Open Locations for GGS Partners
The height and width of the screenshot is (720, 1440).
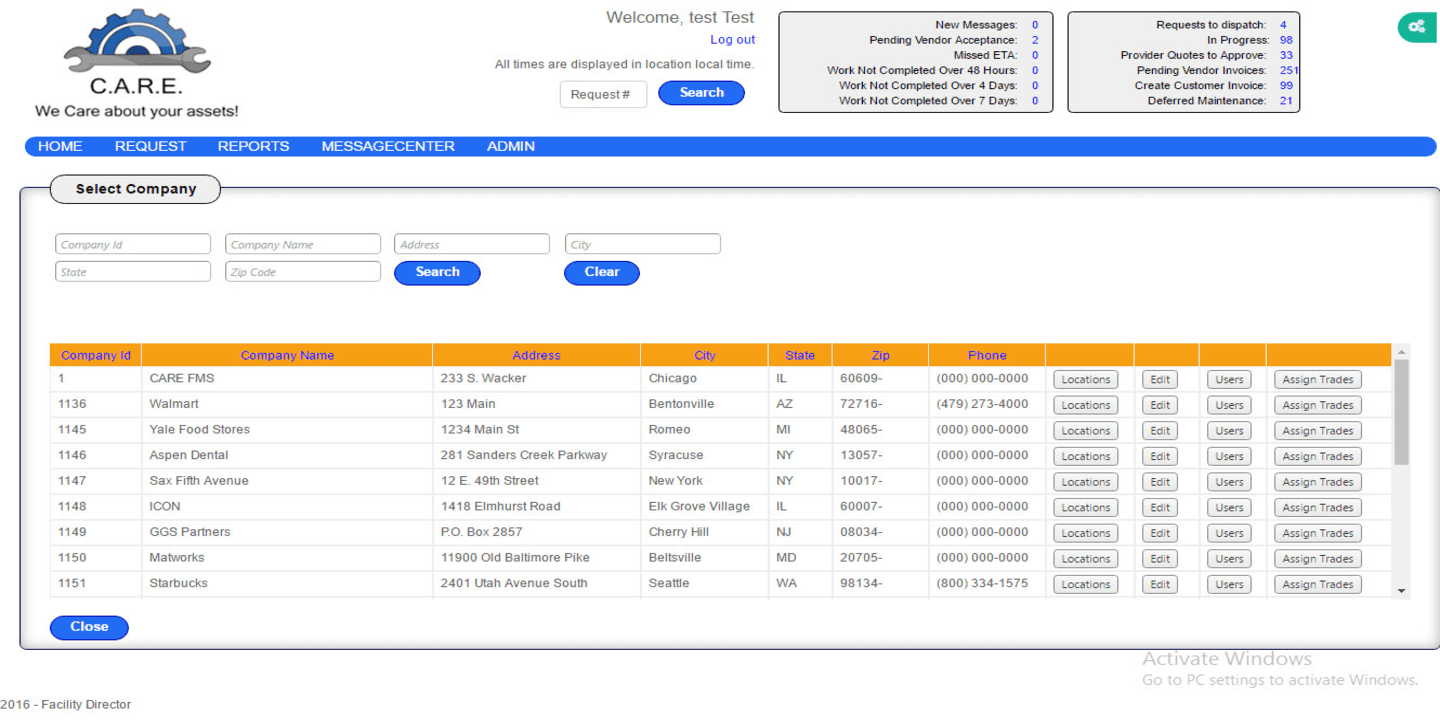1086,533
